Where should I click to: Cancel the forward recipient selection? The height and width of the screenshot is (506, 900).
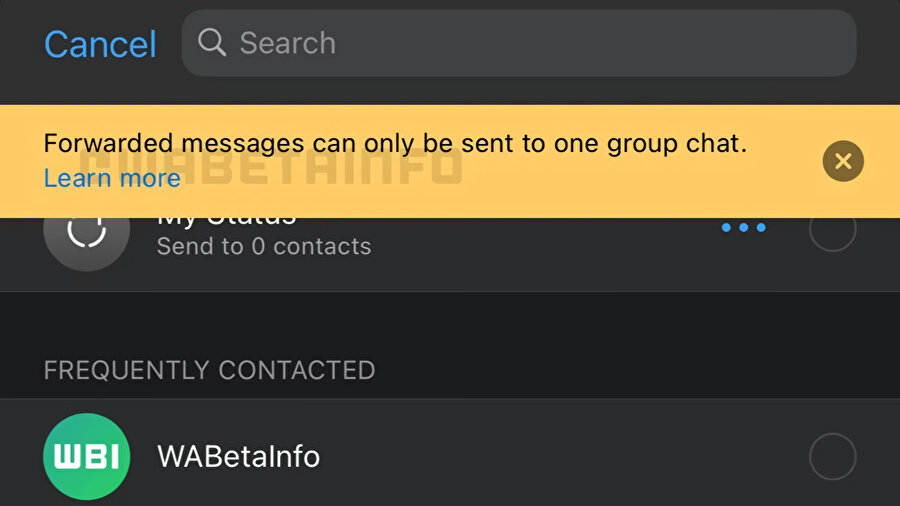click(x=100, y=44)
